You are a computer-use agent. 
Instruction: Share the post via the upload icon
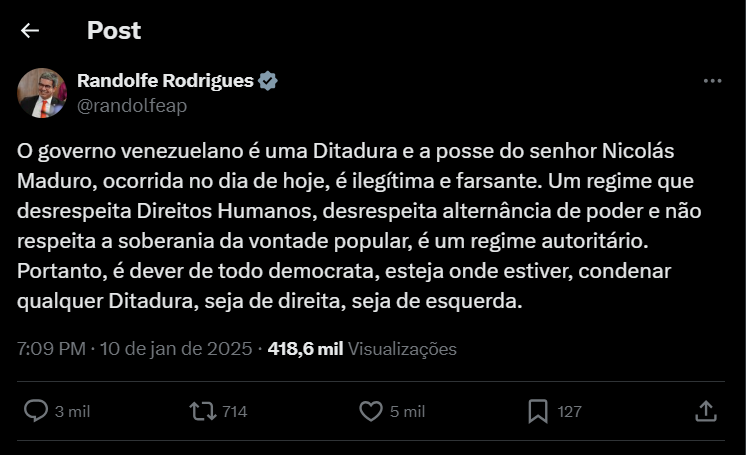[705, 411]
